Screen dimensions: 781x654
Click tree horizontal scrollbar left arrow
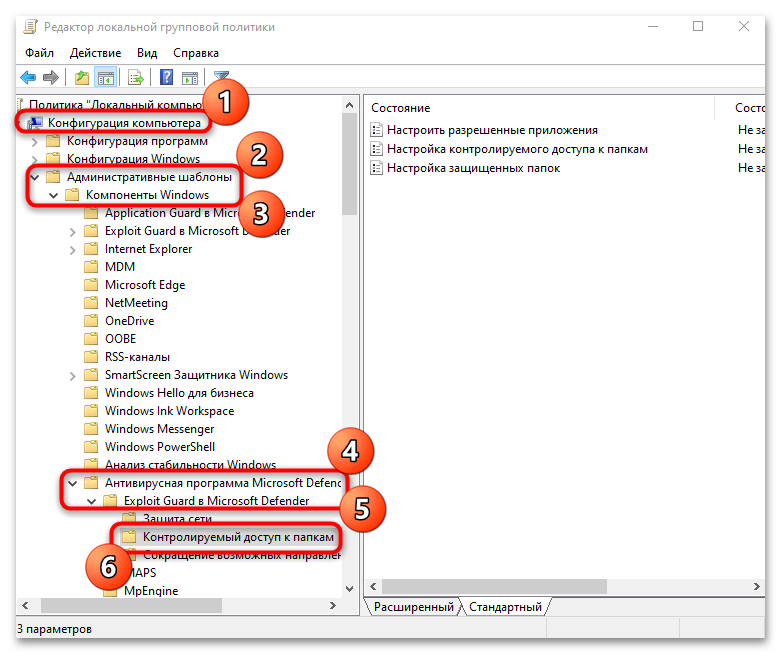[25, 605]
